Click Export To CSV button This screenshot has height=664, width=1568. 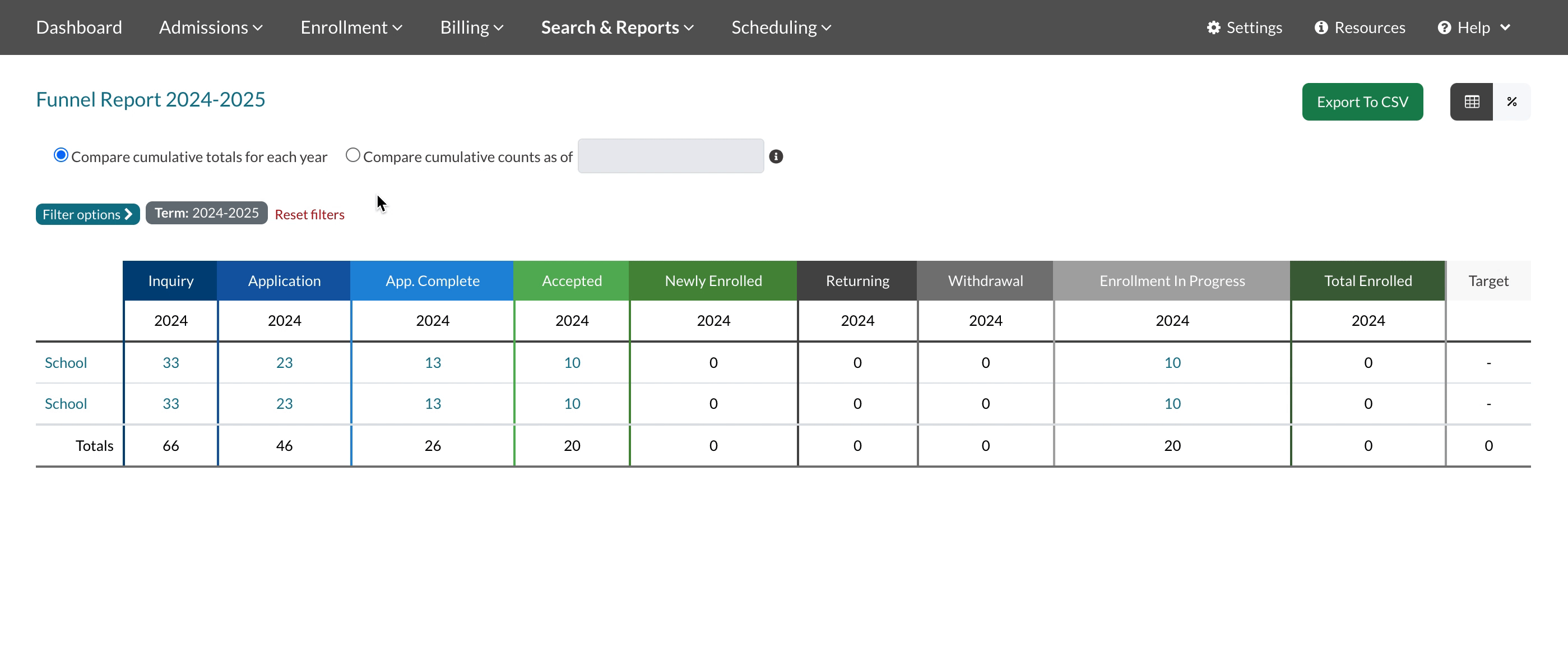[1362, 102]
